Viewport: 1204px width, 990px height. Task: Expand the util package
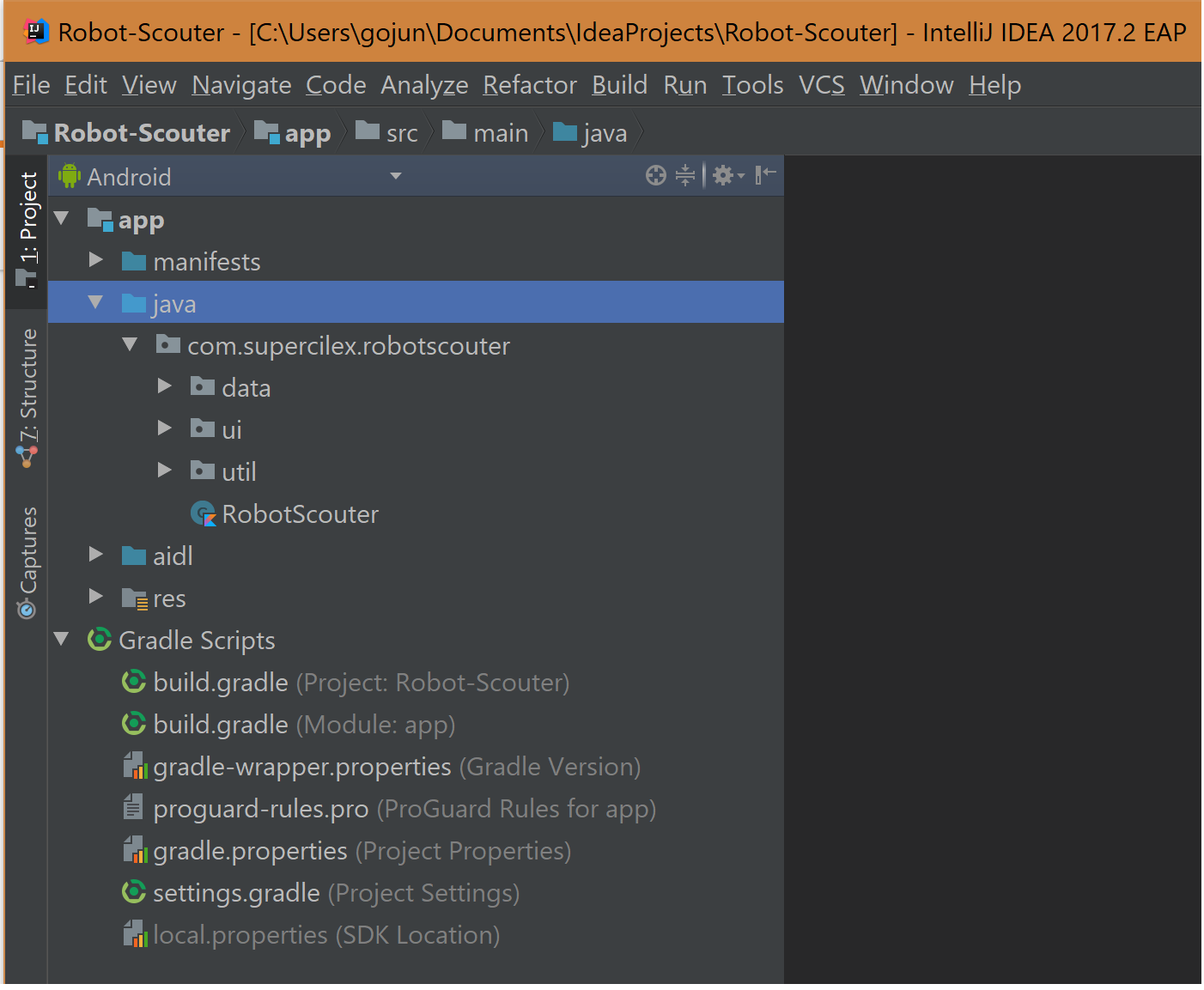[x=164, y=471]
